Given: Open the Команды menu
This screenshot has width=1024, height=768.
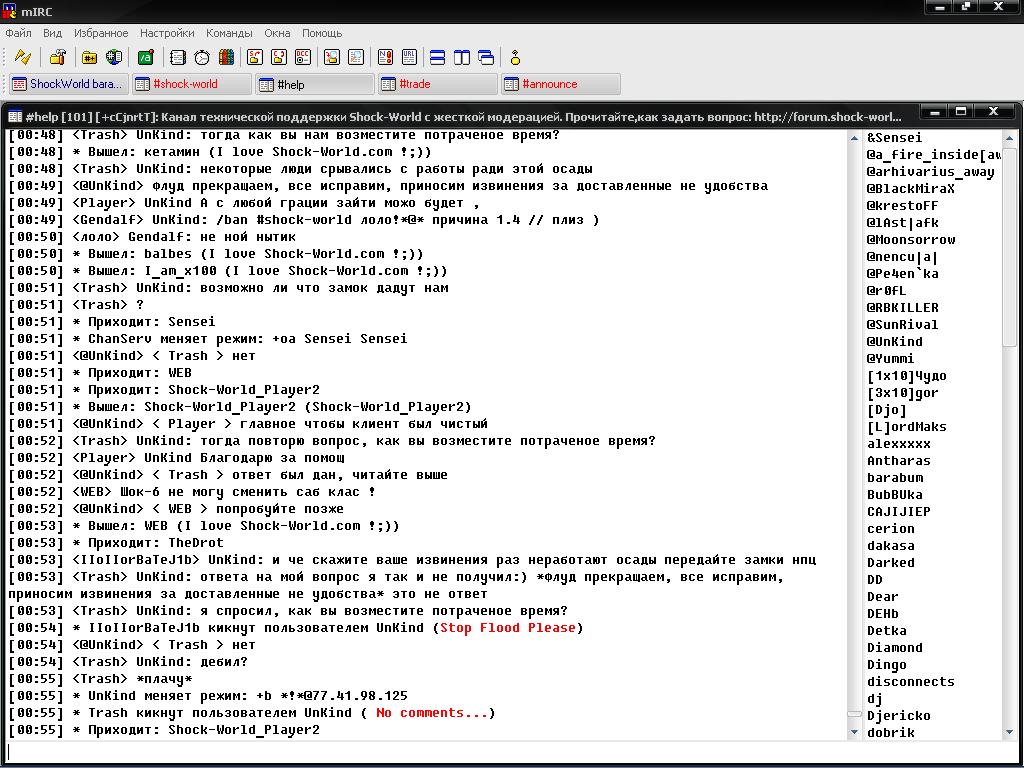Looking at the screenshot, I should [x=229, y=33].
